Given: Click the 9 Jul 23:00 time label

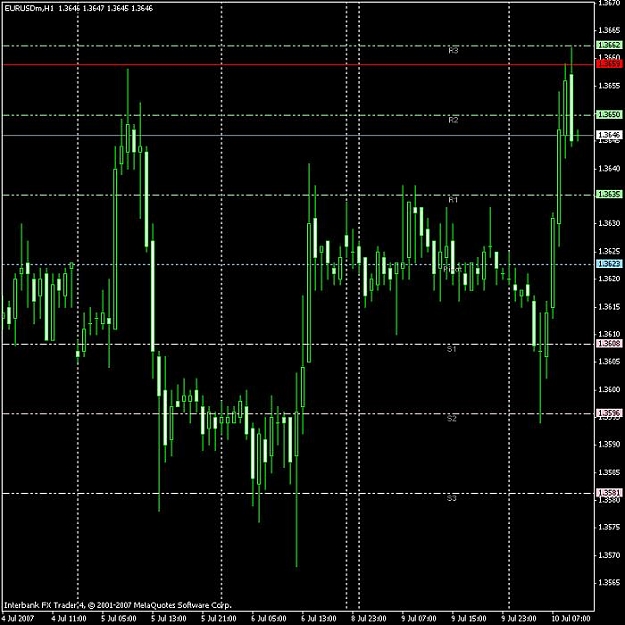Looking at the screenshot, I should (519, 619).
